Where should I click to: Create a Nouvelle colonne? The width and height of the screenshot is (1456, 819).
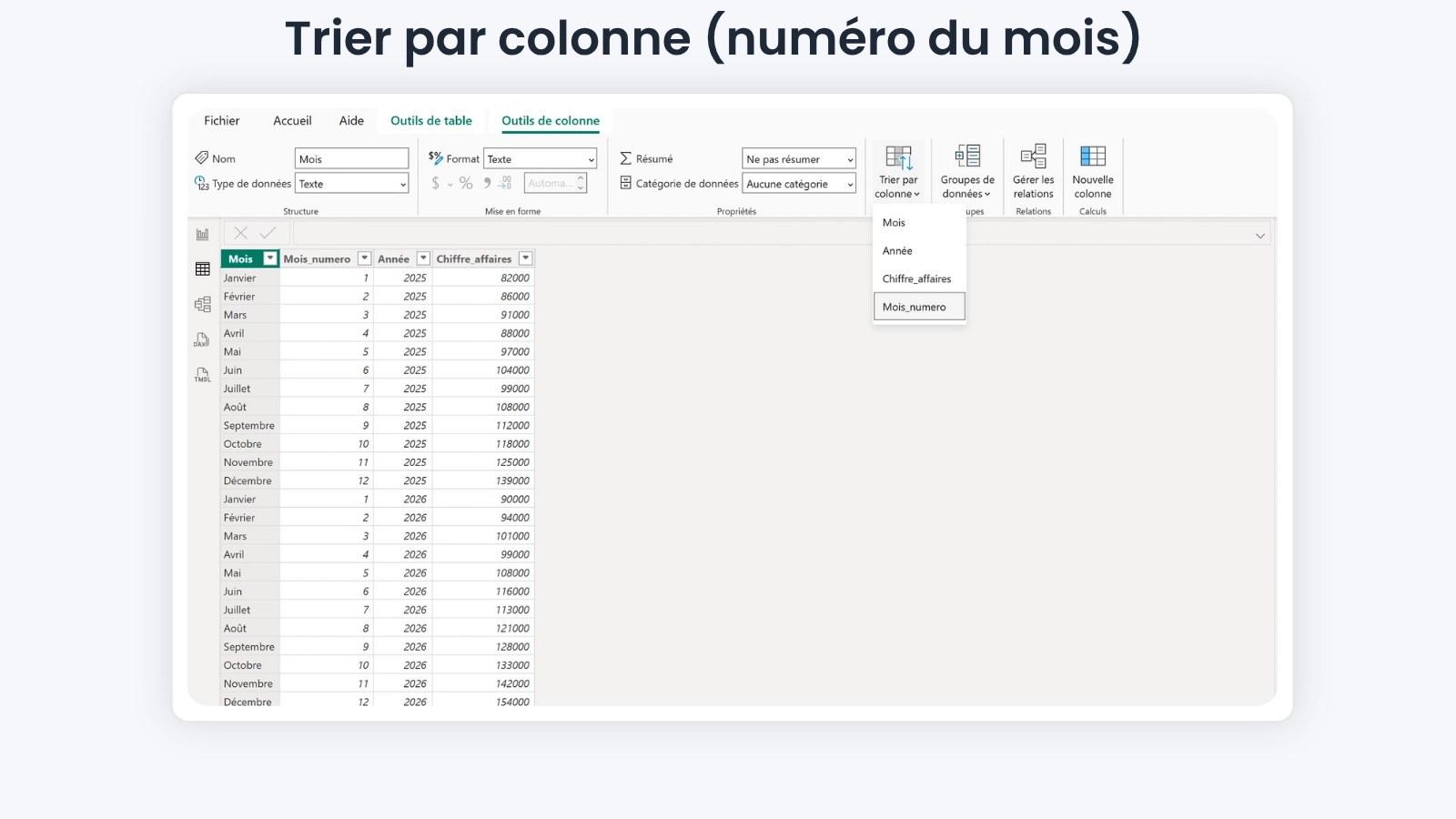[x=1092, y=172]
